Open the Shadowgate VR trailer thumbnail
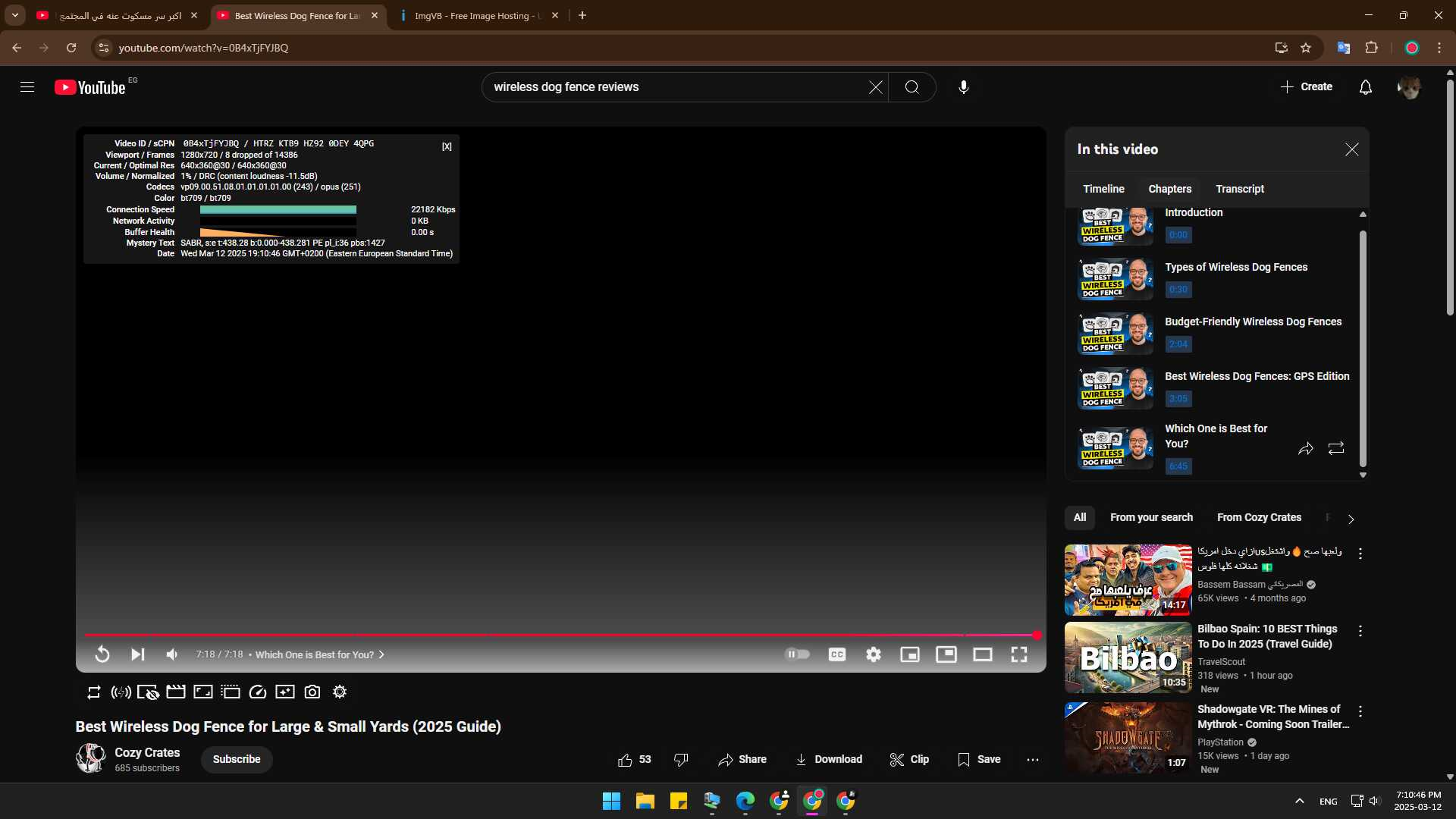This screenshot has height=819, width=1456. (x=1128, y=738)
